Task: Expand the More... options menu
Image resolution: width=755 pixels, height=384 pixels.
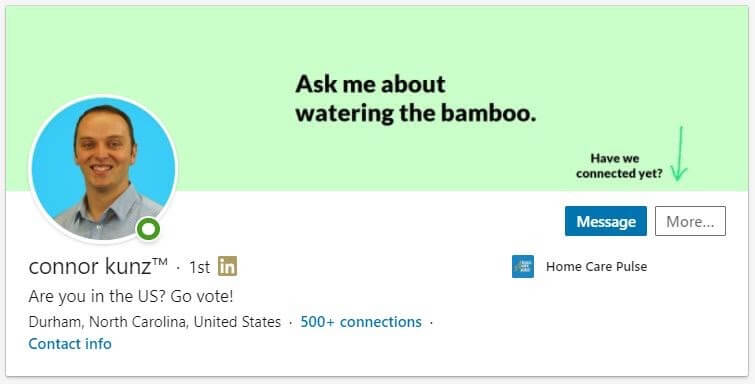Action: pyautogui.click(x=690, y=221)
